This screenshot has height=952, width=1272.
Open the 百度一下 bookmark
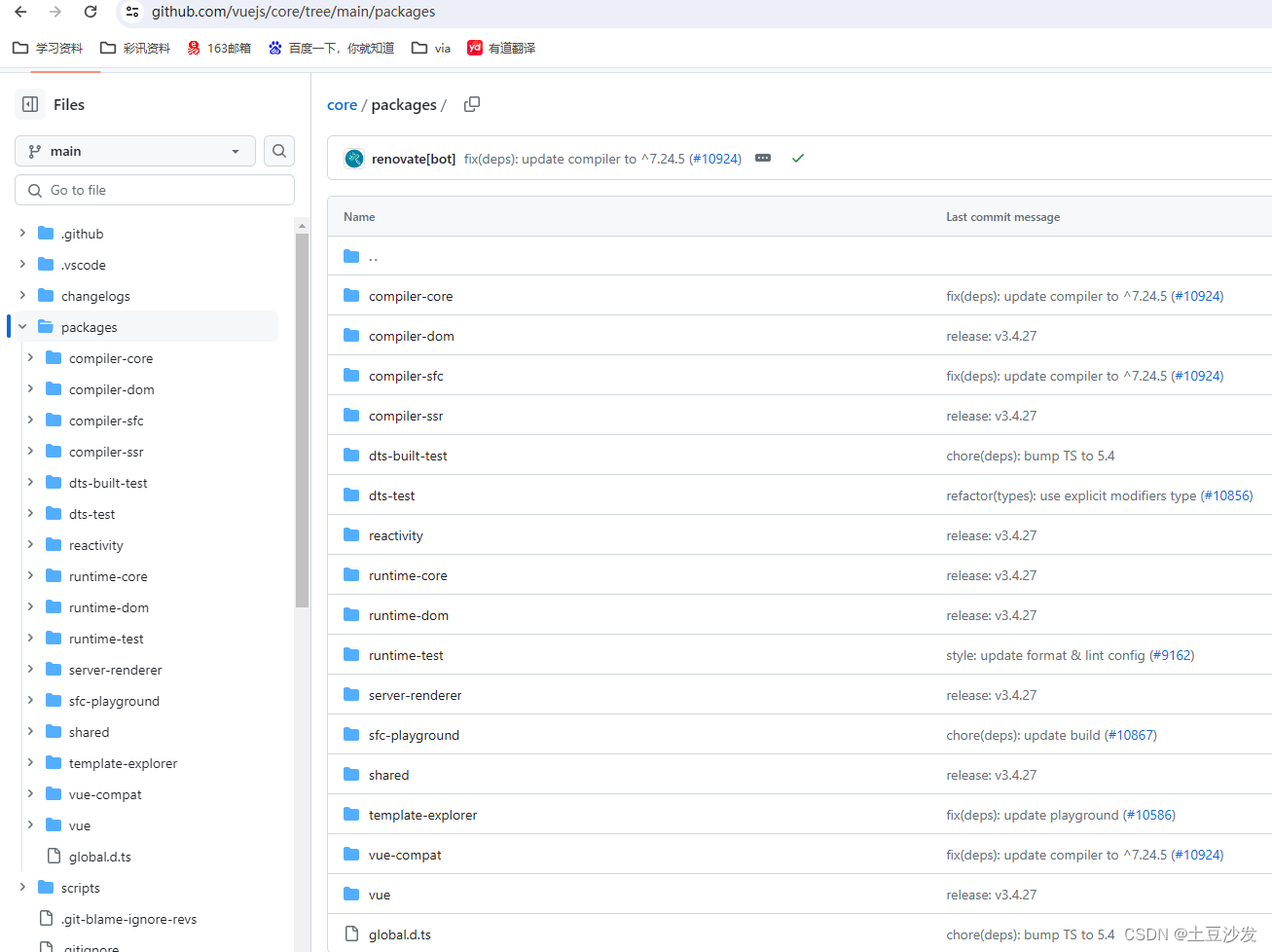click(x=331, y=48)
